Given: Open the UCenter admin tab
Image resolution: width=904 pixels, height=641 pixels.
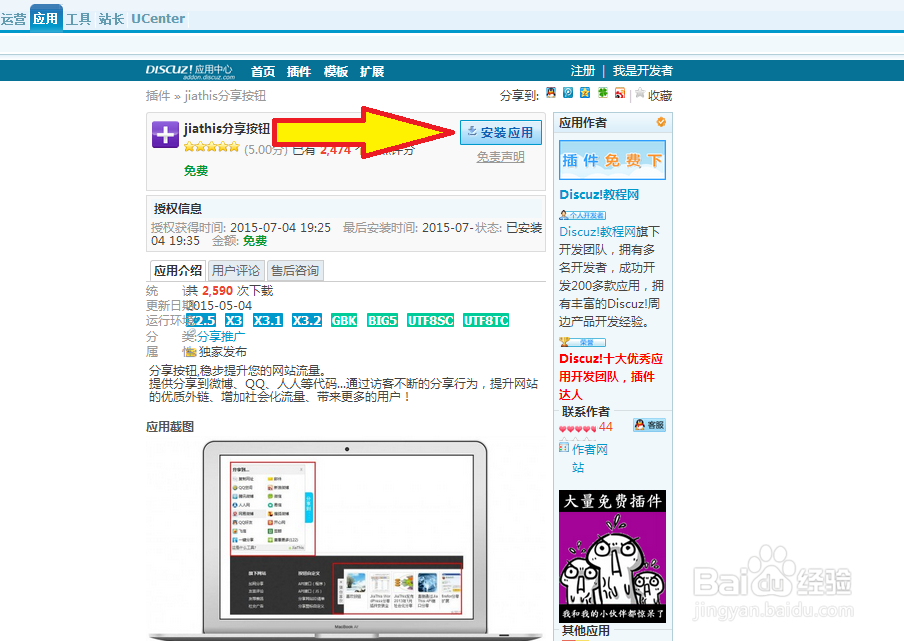Looking at the screenshot, I should [x=158, y=19].
